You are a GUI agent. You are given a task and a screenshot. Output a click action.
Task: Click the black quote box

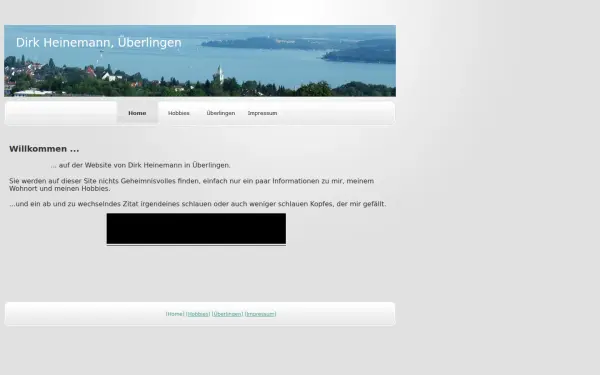[196, 229]
